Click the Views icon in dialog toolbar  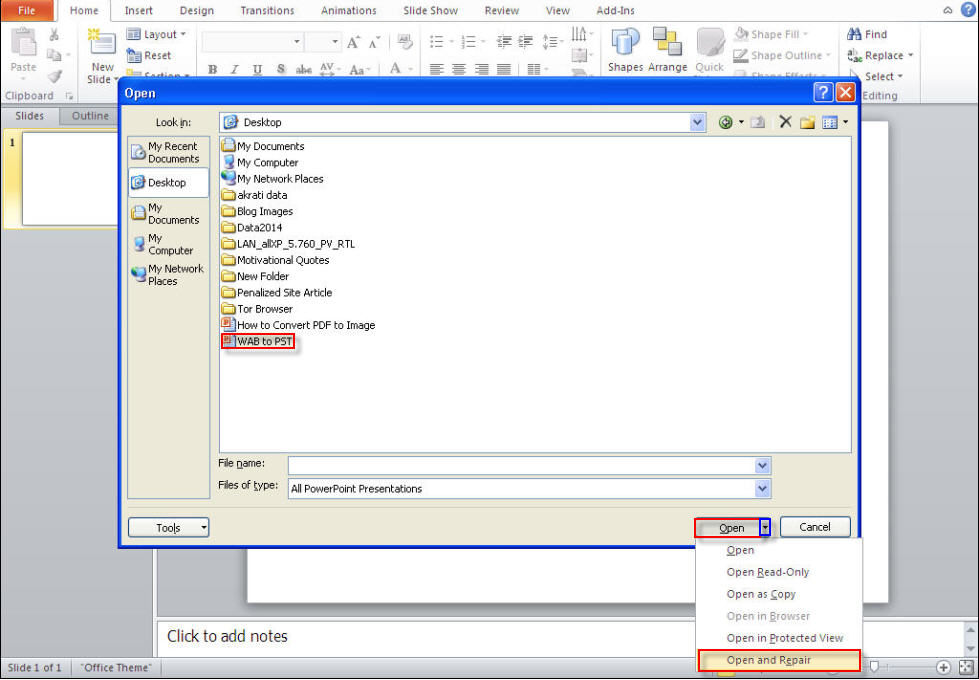[x=829, y=122]
